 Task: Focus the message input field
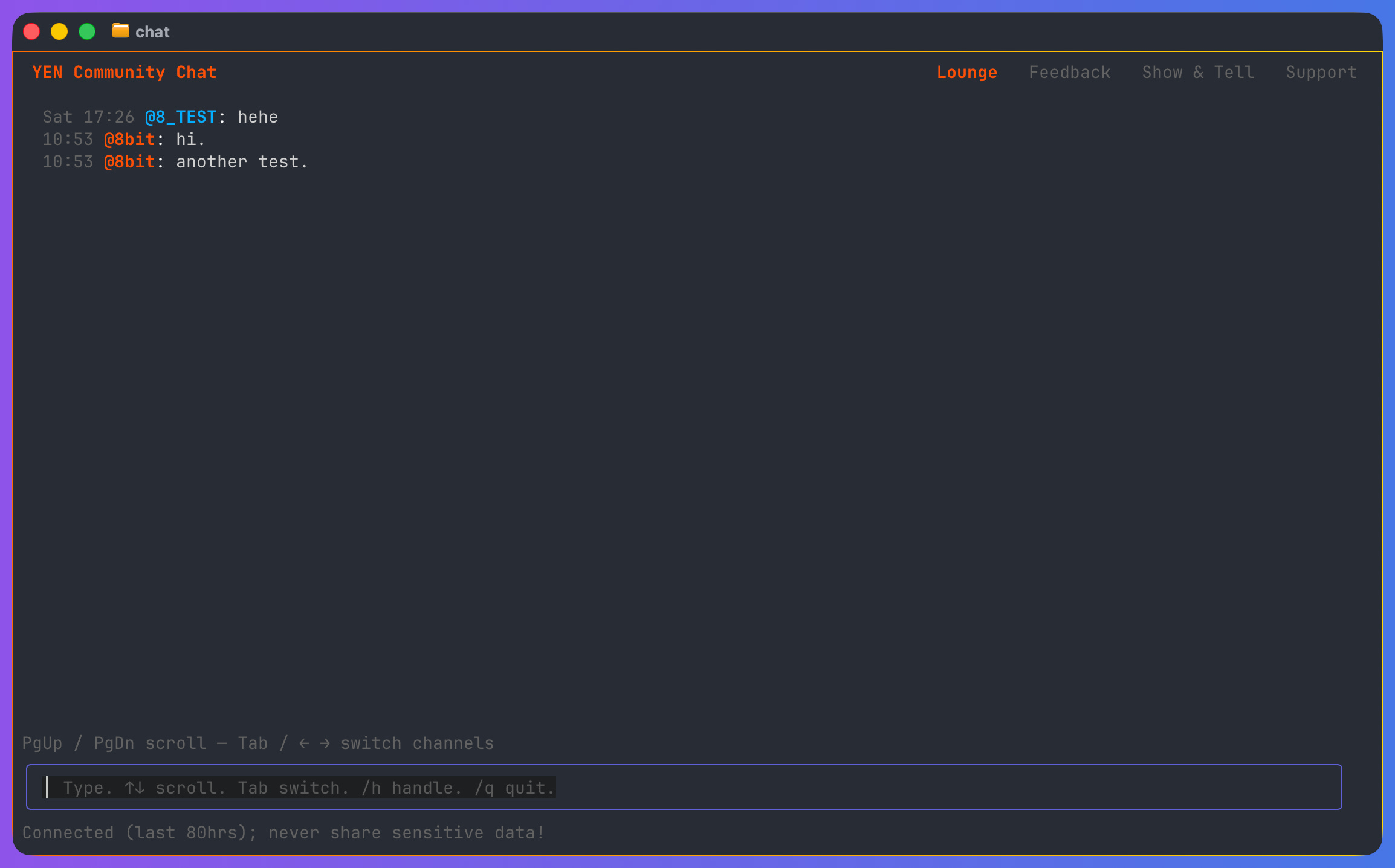click(683, 787)
